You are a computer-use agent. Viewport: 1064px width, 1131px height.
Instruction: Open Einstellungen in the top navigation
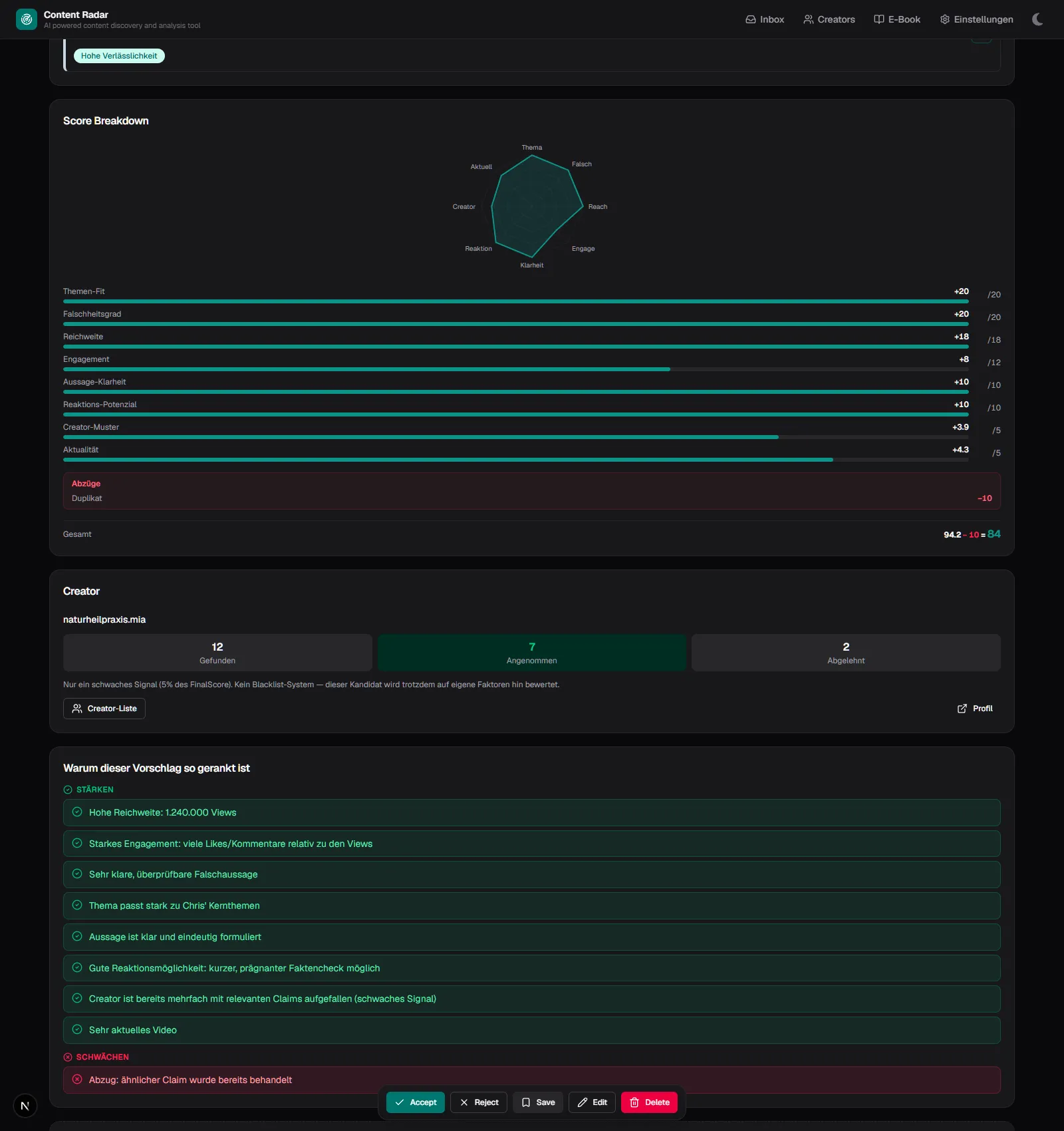(x=976, y=19)
